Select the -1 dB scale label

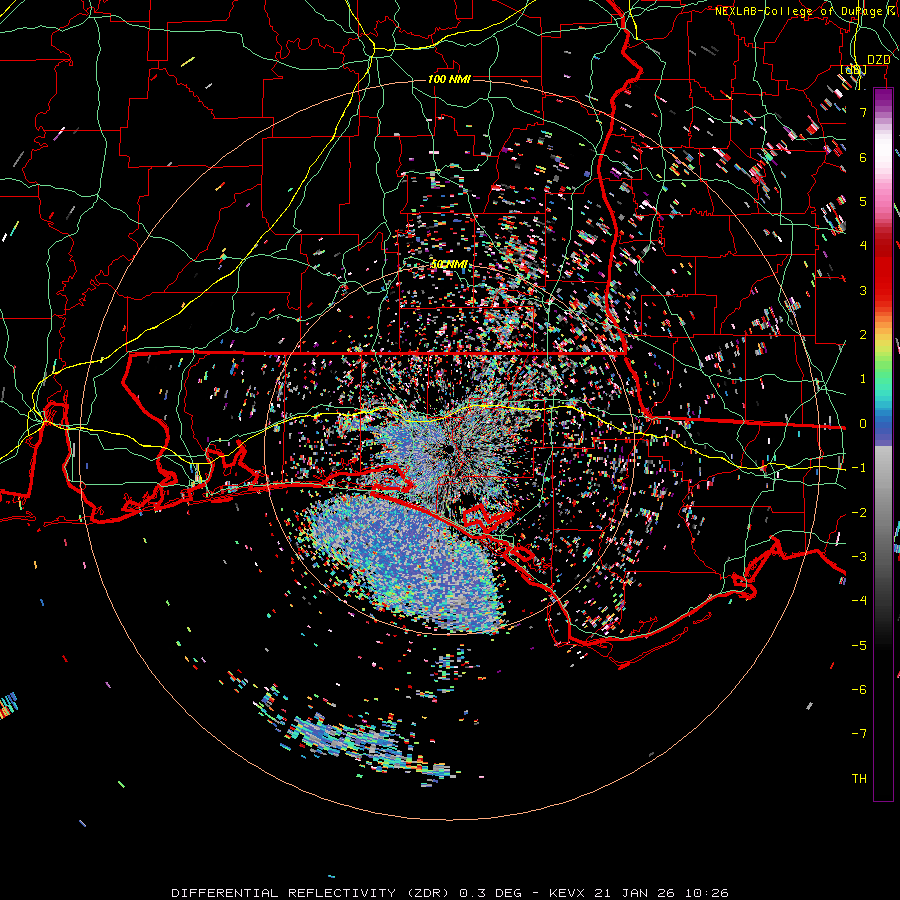(x=859, y=468)
